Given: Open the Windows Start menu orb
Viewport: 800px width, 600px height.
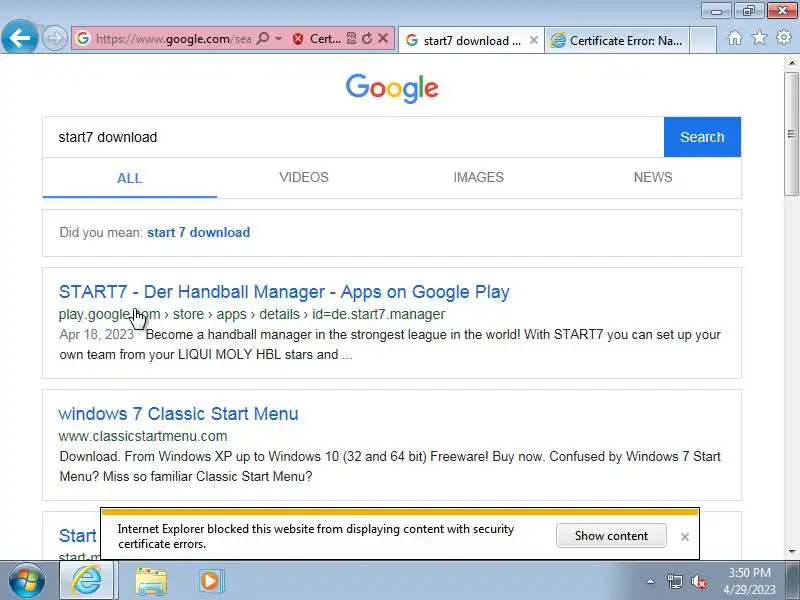Looking at the screenshot, I should (x=27, y=581).
